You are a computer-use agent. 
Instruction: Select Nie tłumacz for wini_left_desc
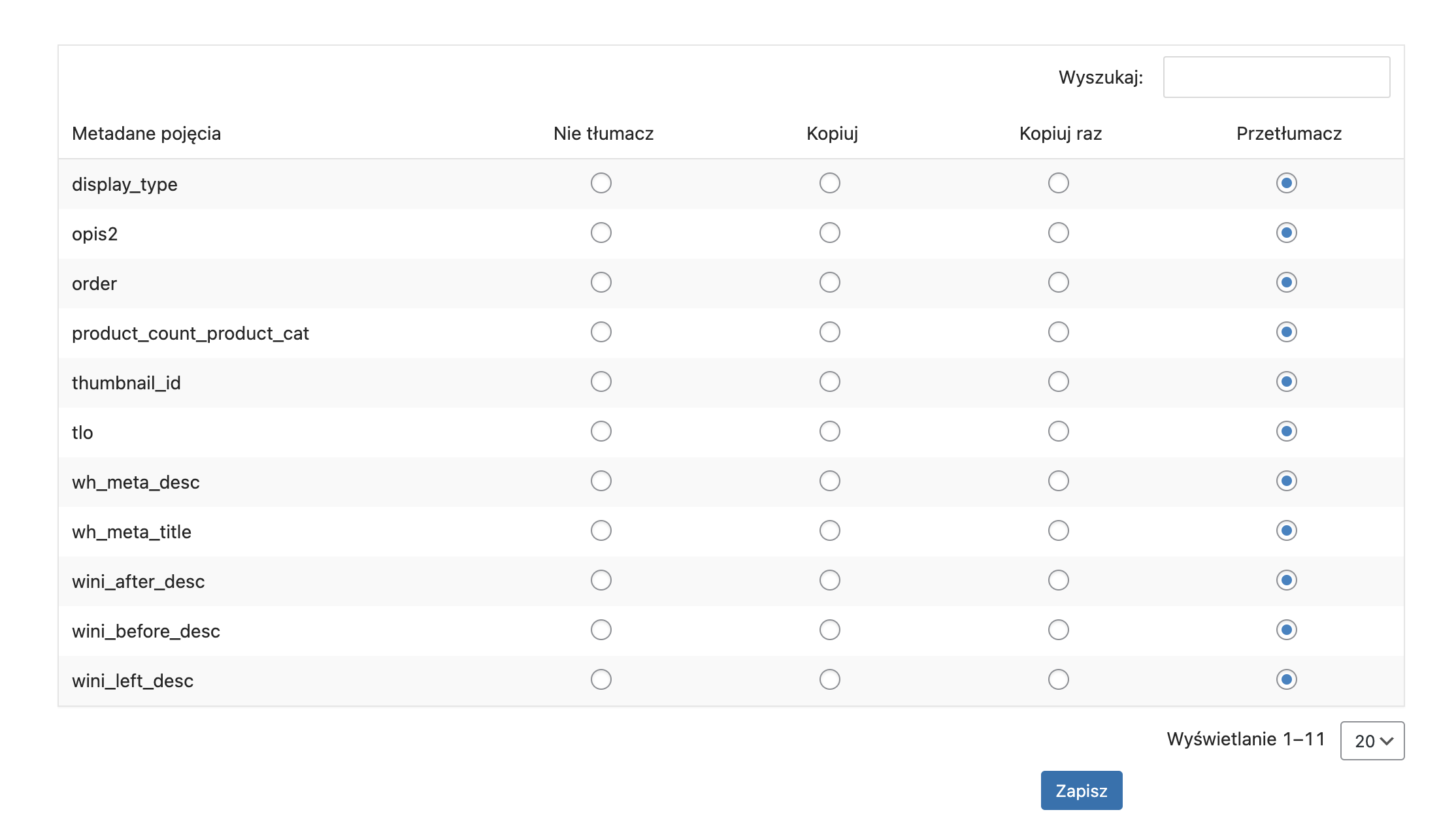(x=601, y=679)
